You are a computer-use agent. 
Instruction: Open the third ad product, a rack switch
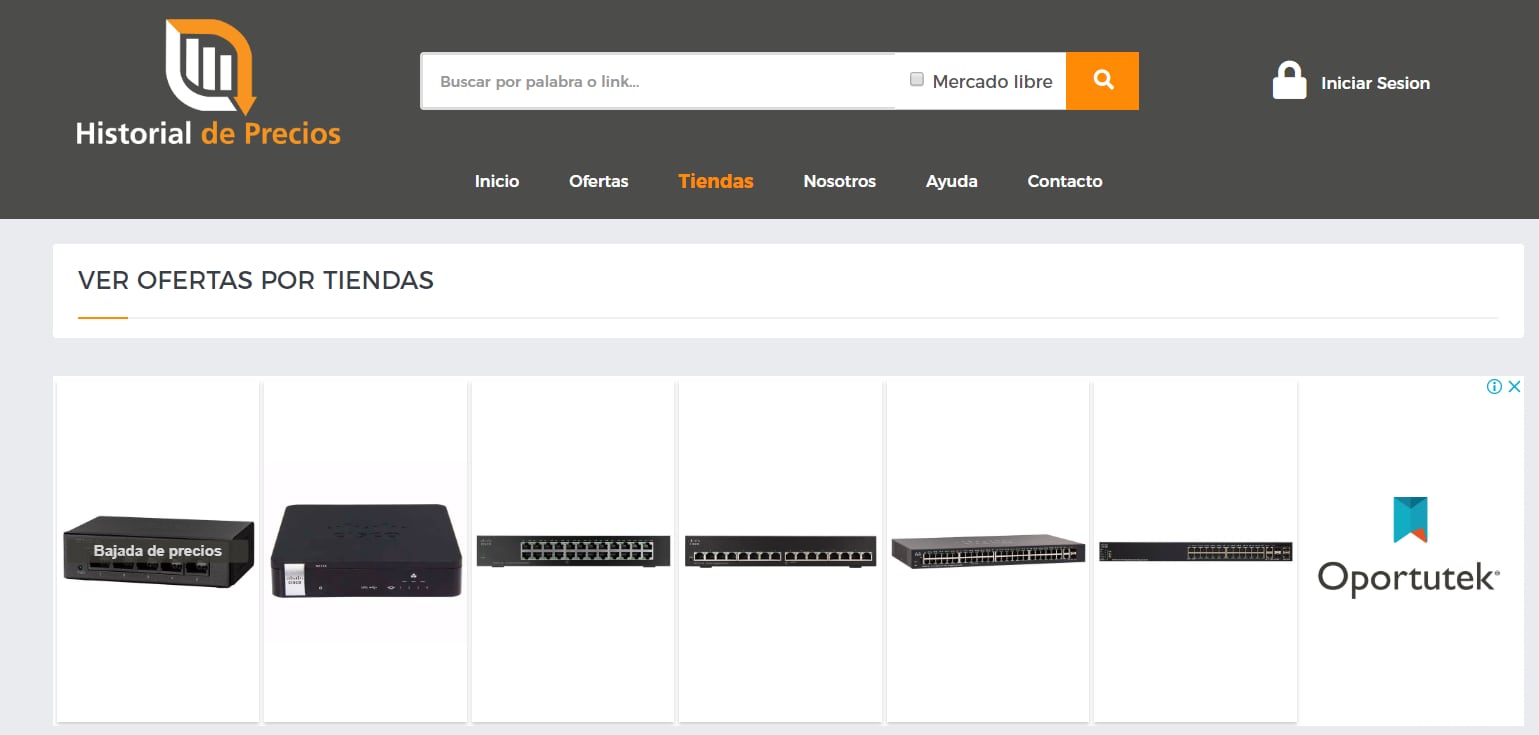[573, 551]
